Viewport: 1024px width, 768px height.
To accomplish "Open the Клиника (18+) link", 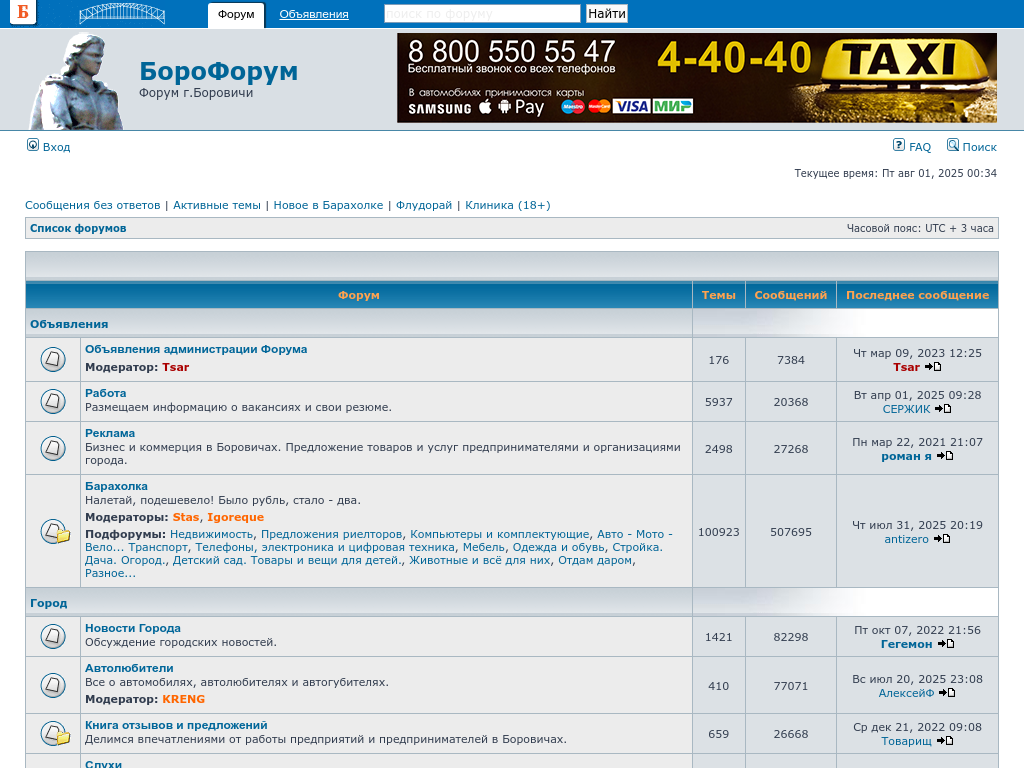I will [x=507, y=205].
